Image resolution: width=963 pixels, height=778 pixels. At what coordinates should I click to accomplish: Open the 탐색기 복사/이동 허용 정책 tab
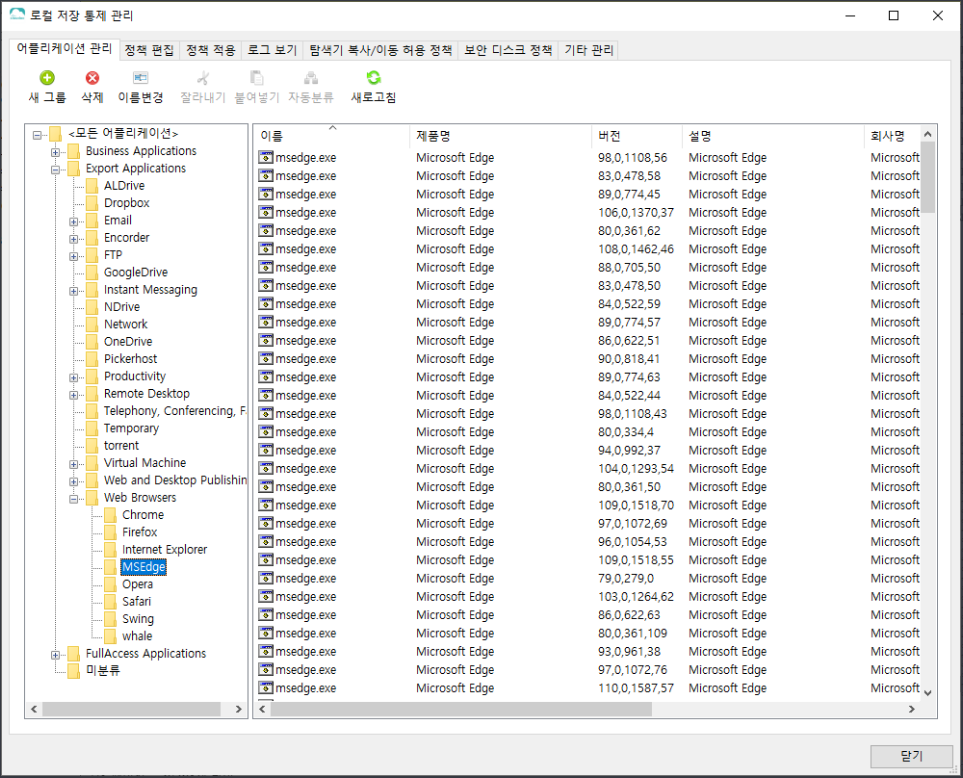(381, 50)
